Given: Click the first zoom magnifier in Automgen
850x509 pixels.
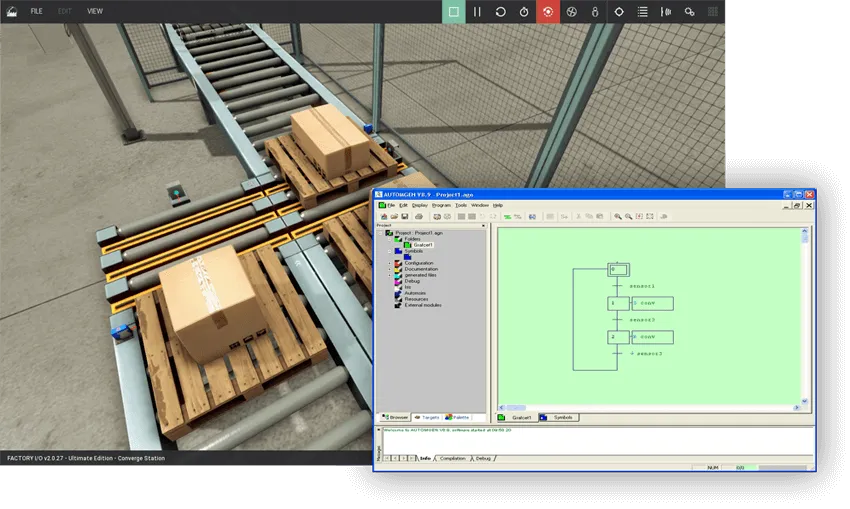Looking at the screenshot, I should [x=617, y=216].
